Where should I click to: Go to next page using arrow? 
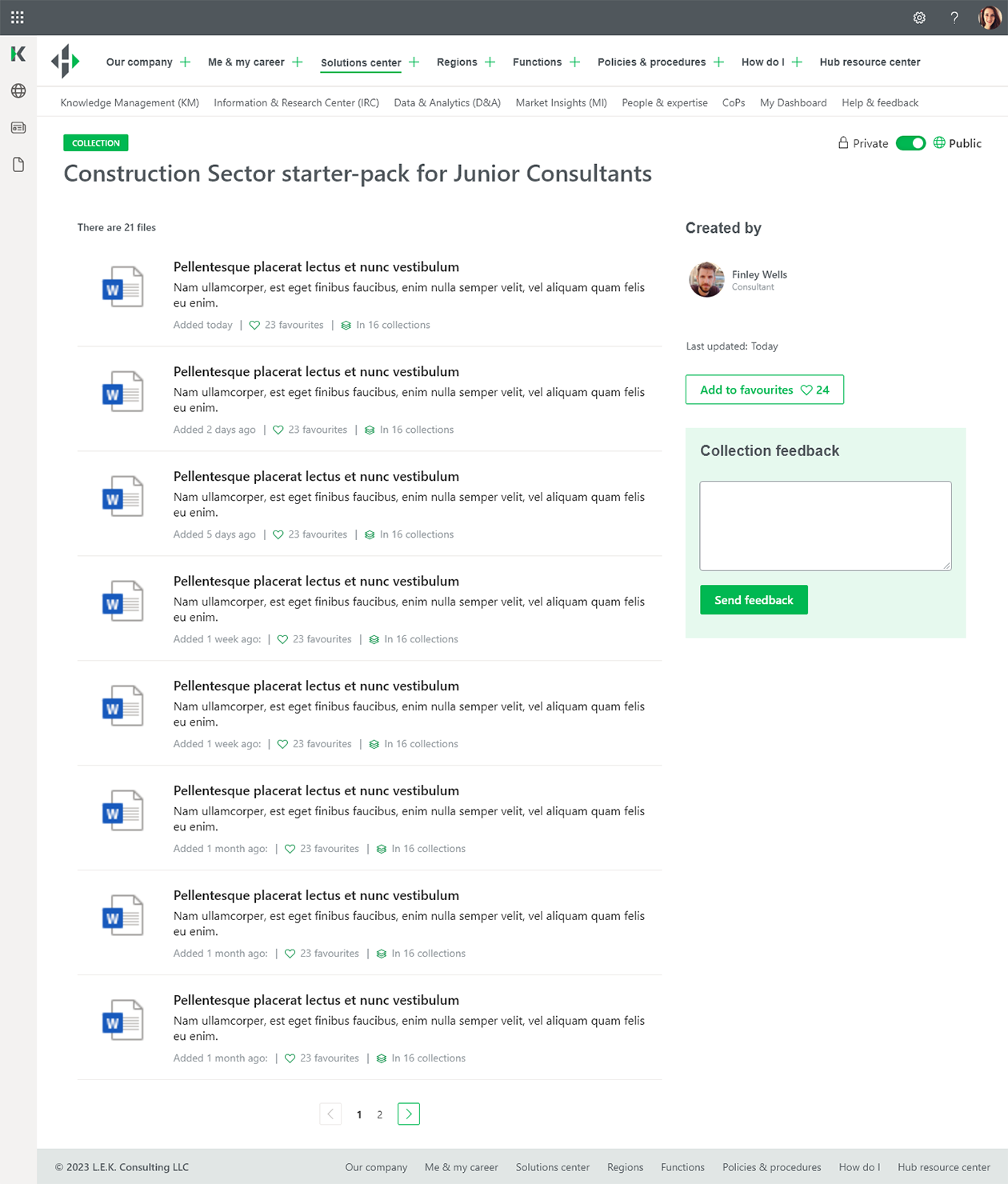(x=409, y=1114)
